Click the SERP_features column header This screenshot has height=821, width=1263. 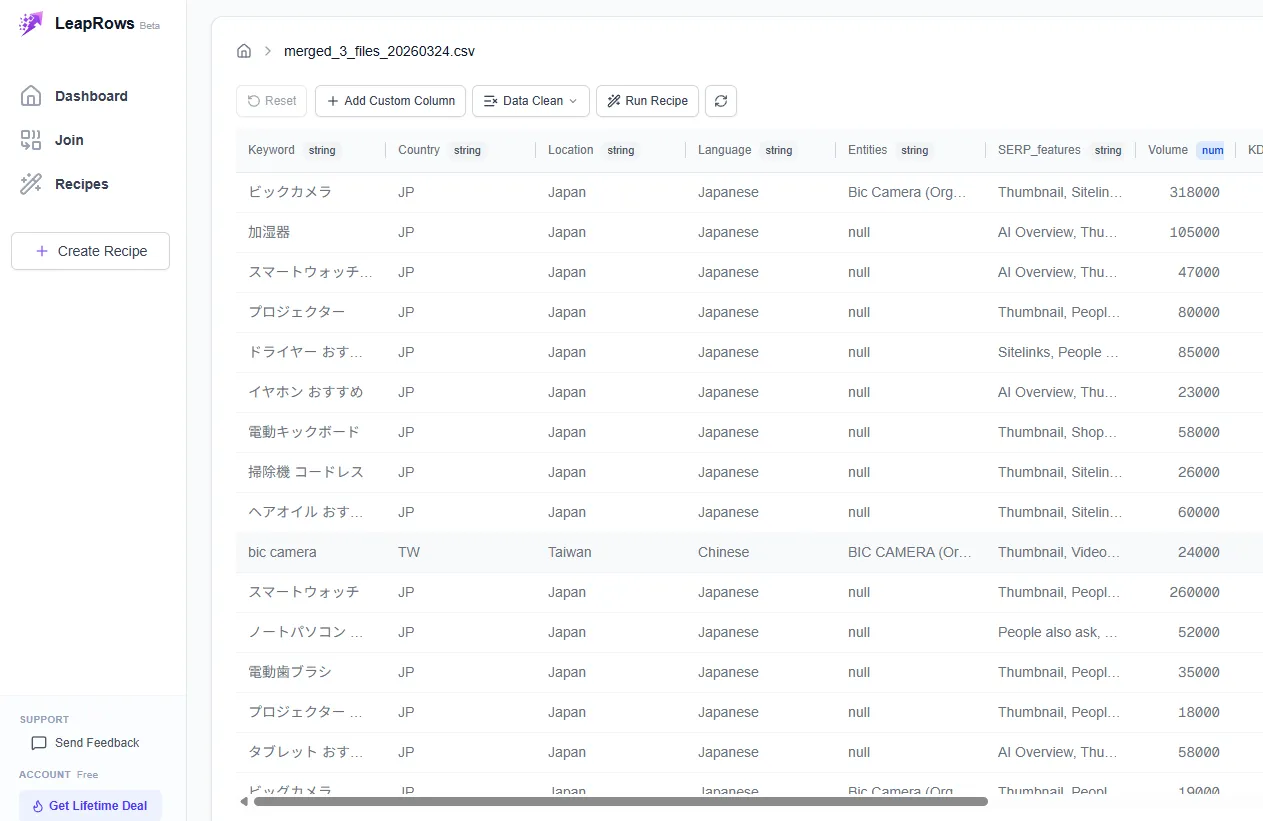[x=1061, y=150]
